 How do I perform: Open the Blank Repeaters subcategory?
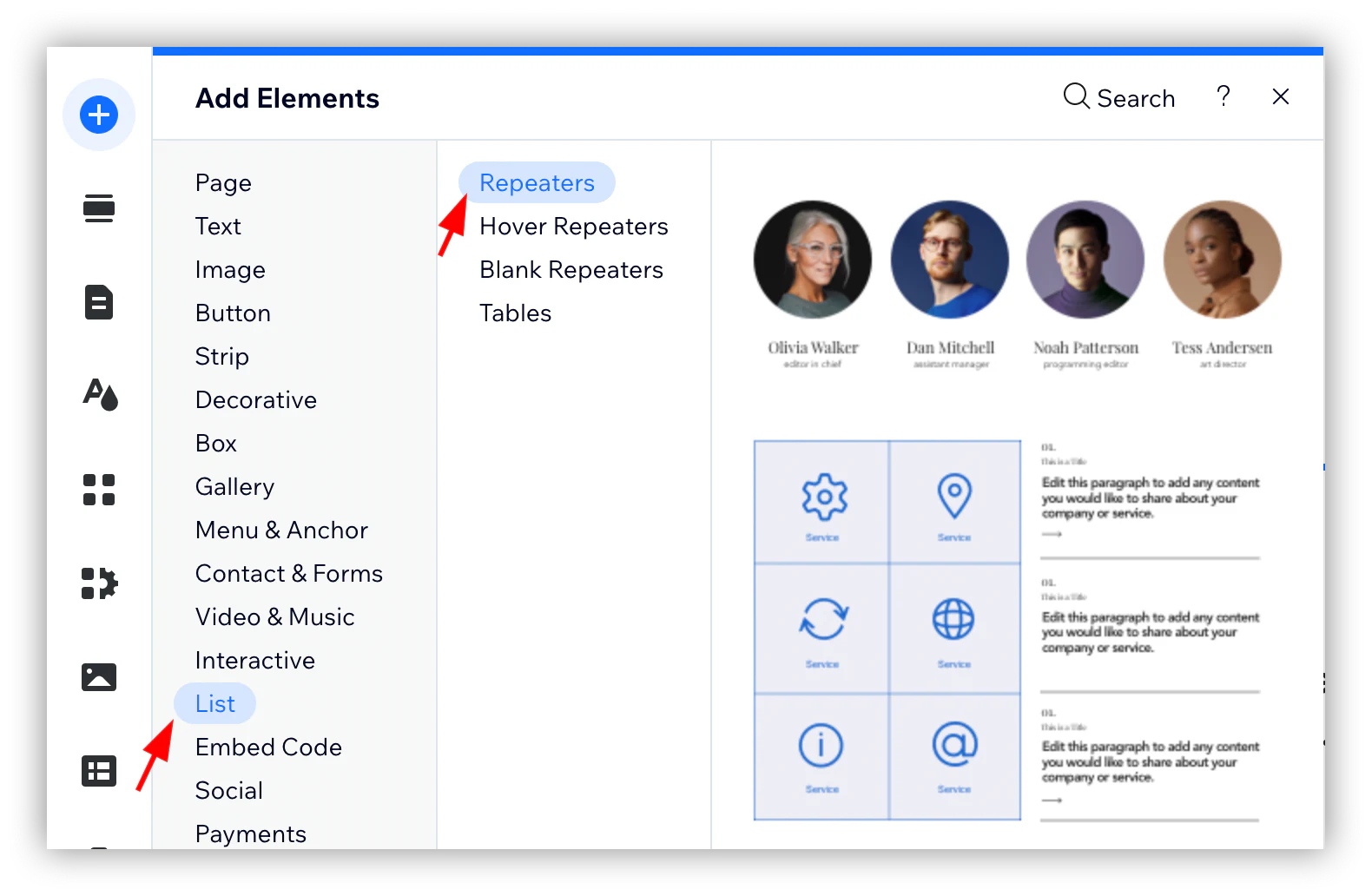571,270
